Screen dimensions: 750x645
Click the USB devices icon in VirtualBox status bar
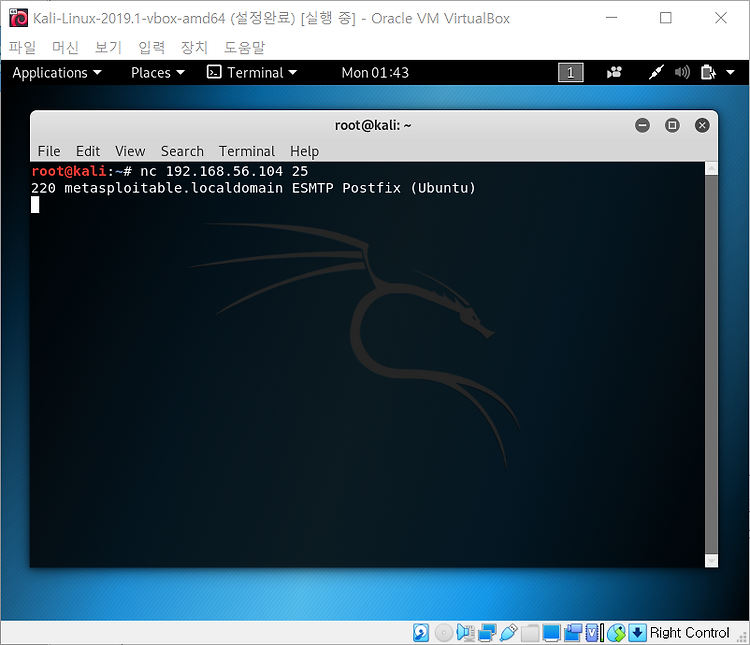coord(509,633)
